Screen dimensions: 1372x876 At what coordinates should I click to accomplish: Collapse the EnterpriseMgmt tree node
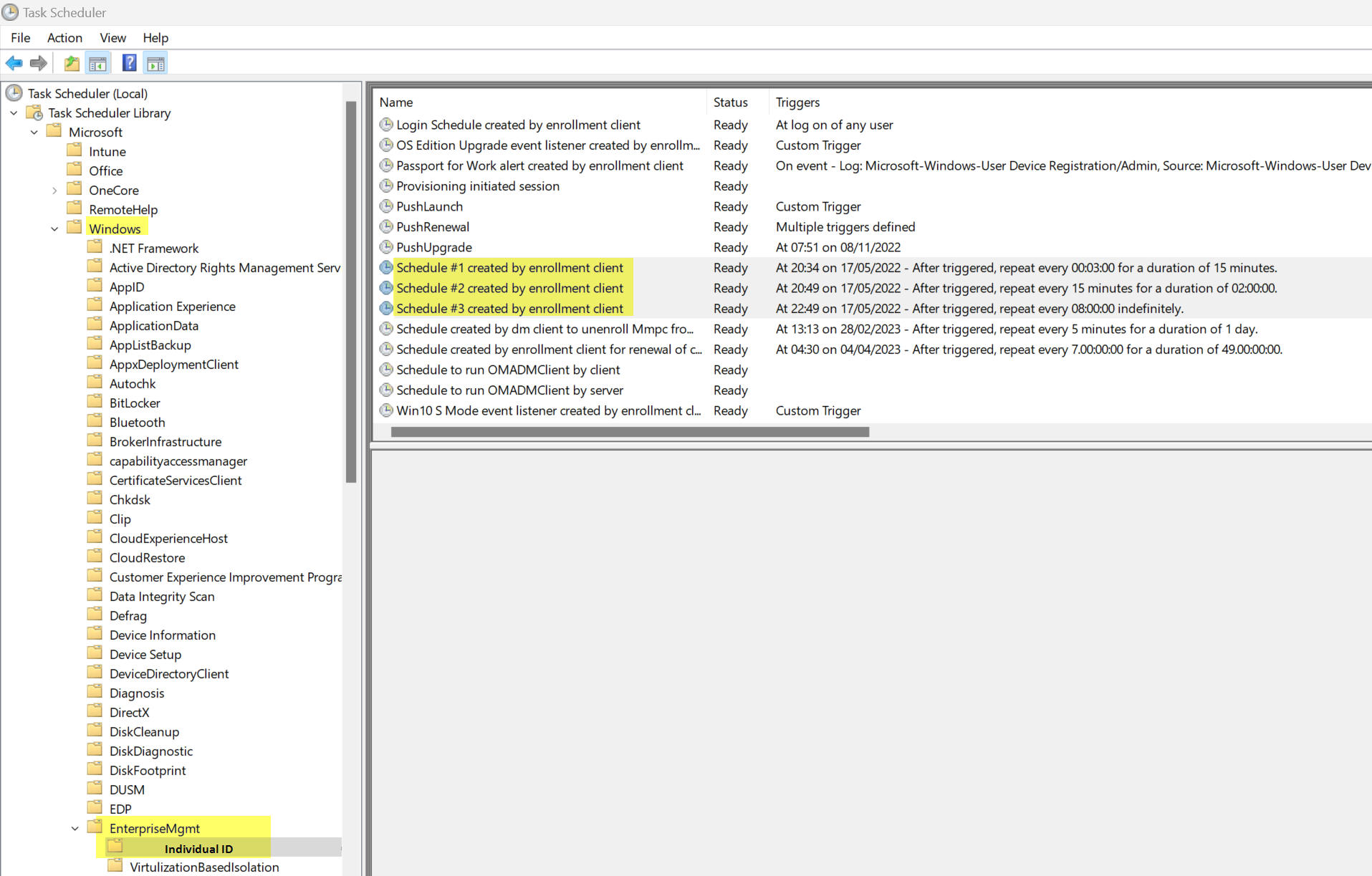75,828
